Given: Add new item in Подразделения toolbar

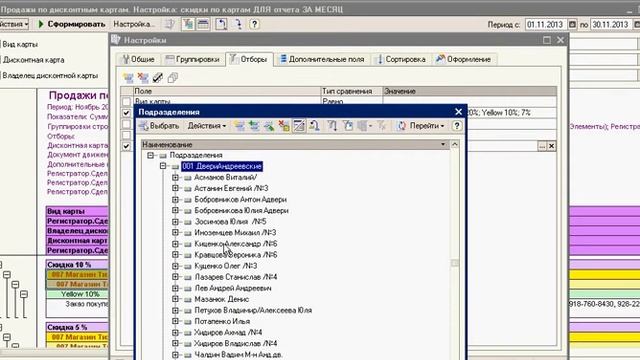Looking at the screenshot, I should (239, 126).
